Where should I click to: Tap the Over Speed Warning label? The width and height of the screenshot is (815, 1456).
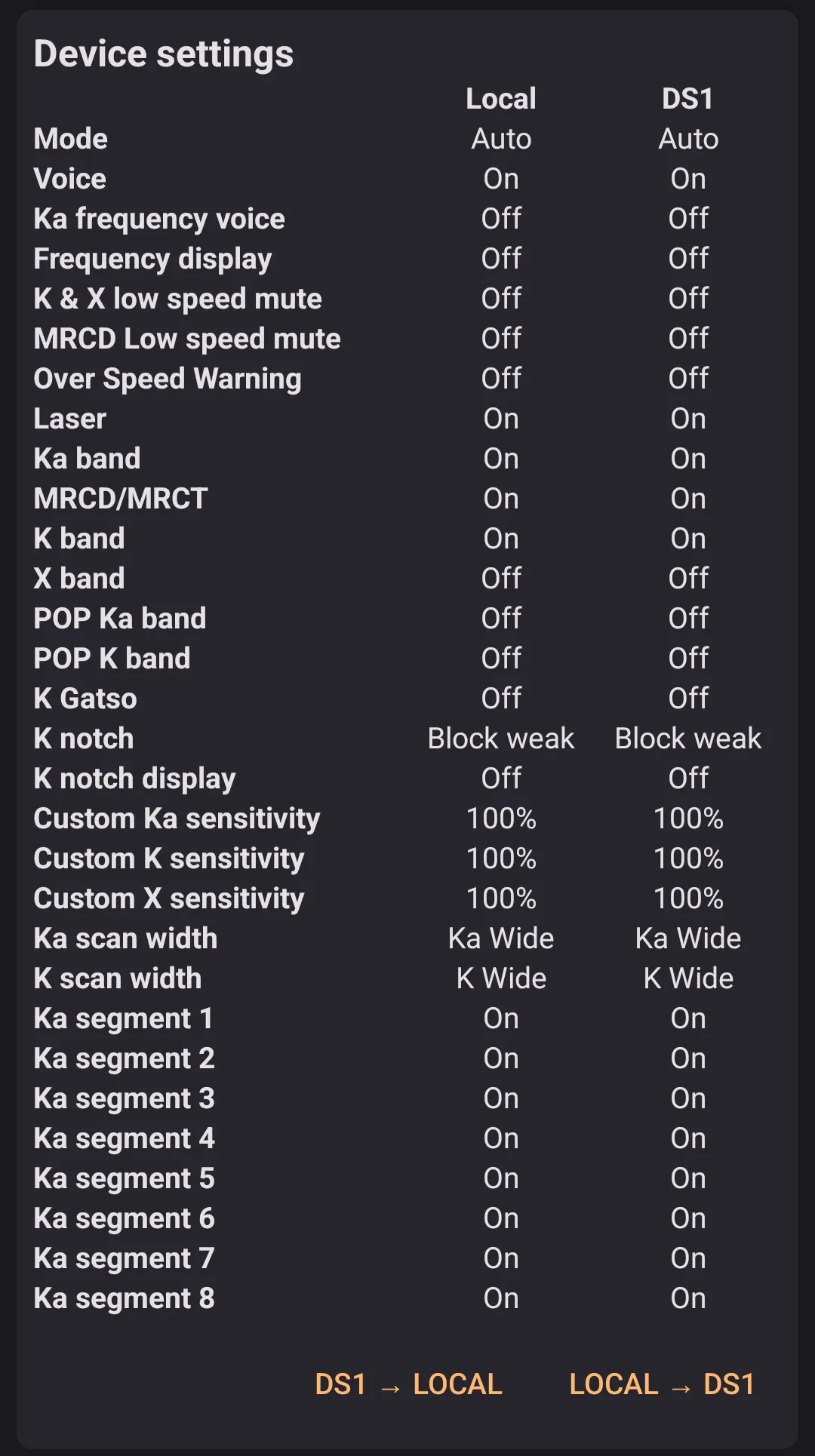[168, 379]
